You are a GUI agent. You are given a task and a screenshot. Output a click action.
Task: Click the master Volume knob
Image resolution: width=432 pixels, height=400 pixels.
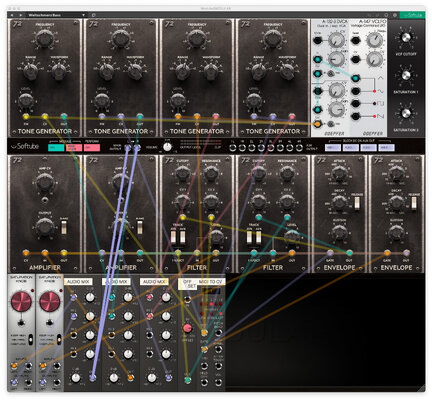pyautogui.click(x=167, y=147)
